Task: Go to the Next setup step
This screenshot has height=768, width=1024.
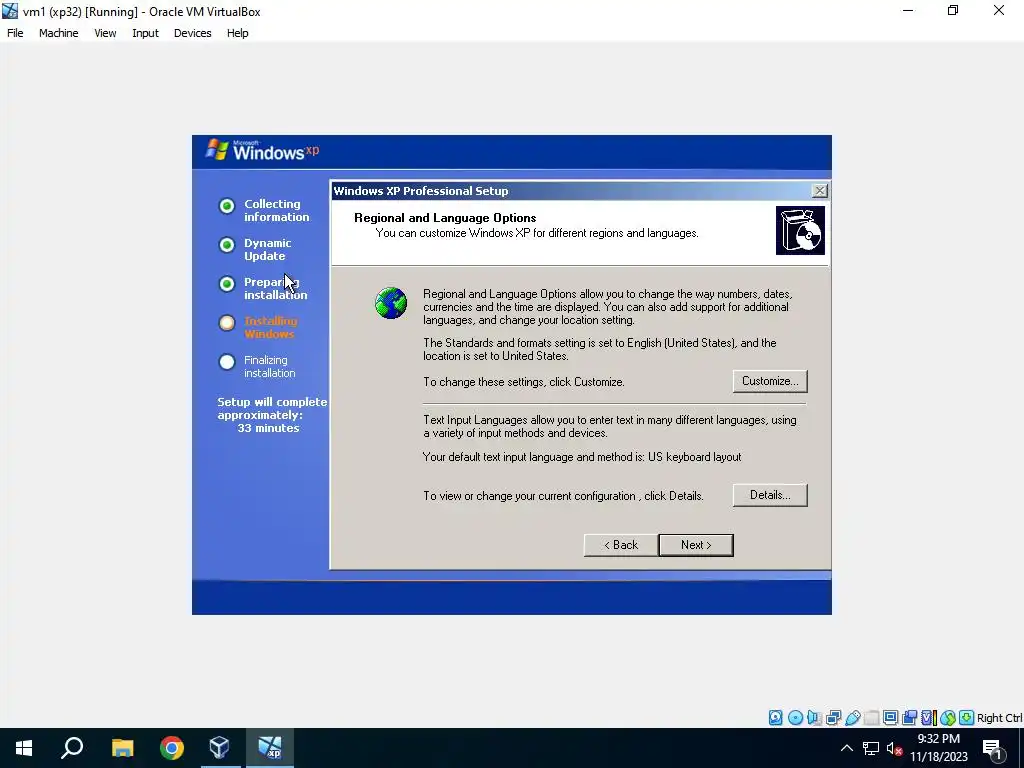Action: point(696,545)
